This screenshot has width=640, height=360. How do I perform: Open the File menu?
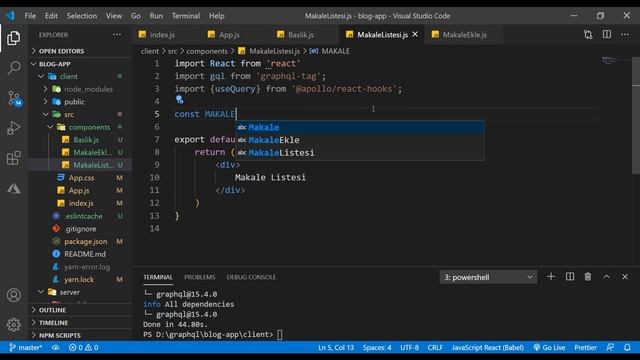click(30, 16)
